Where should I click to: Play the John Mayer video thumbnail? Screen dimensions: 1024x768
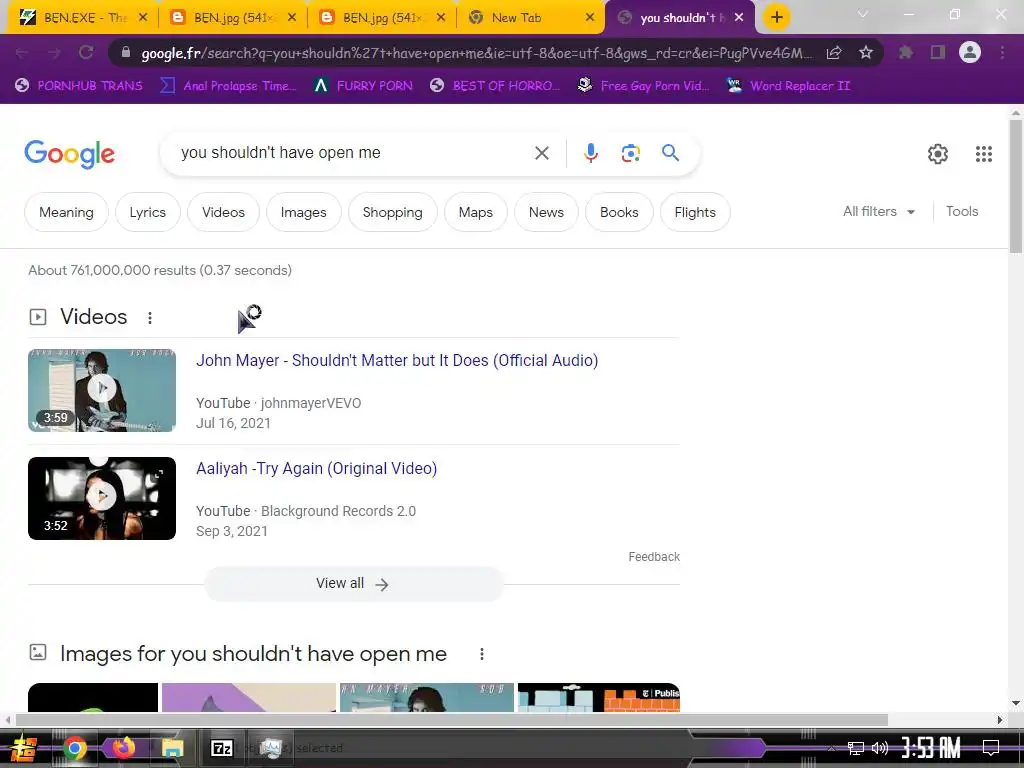pos(102,390)
